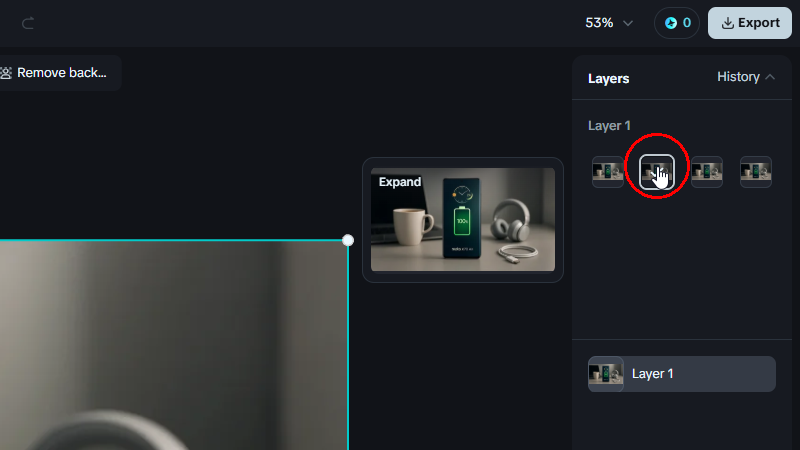Viewport: 800px width, 450px height.
Task: Click the chevron beside zoom percentage
Action: (x=628, y=23)
